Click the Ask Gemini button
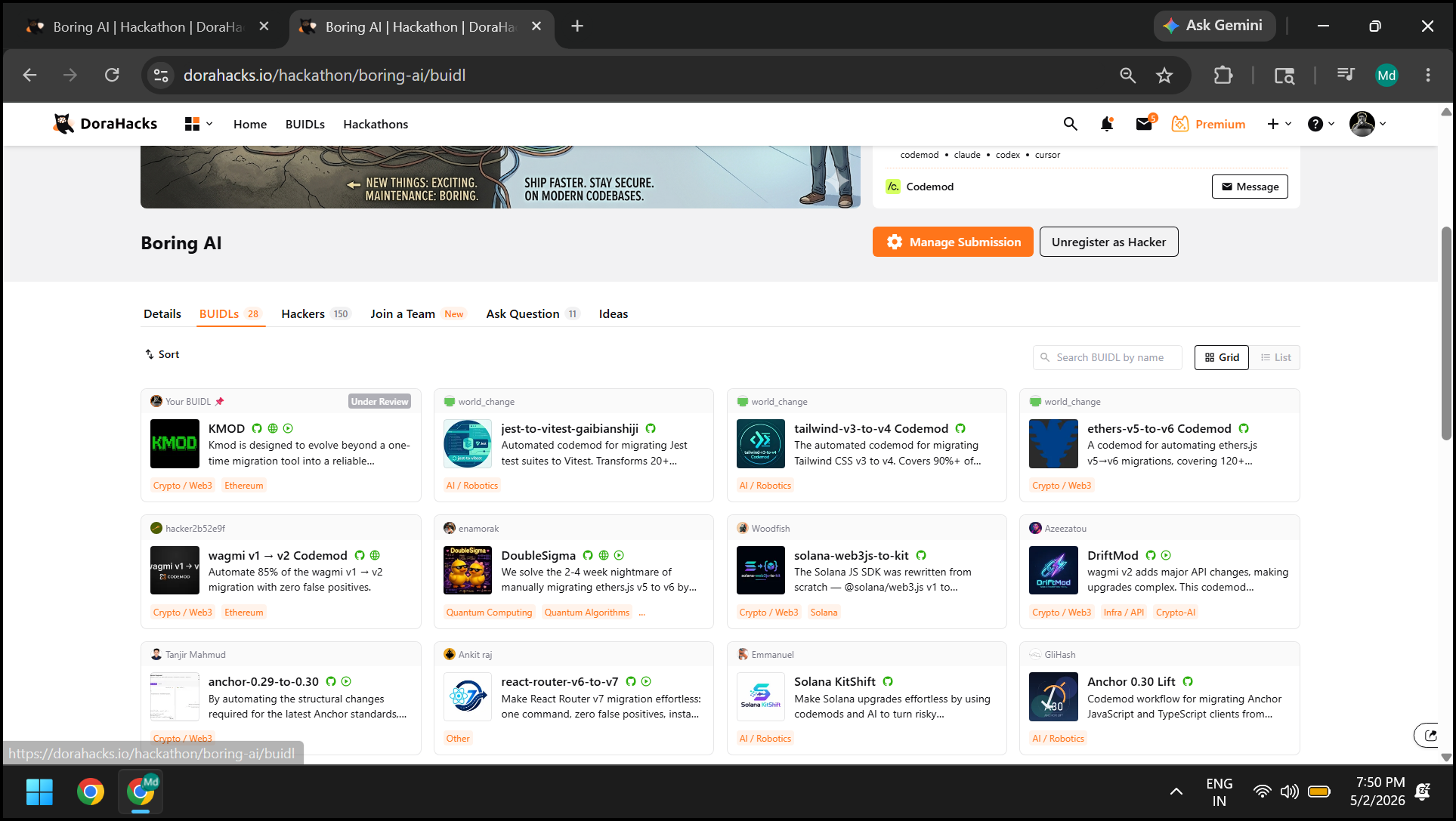The height and width of the screenshot is (821, 1456). (1213, 26)
